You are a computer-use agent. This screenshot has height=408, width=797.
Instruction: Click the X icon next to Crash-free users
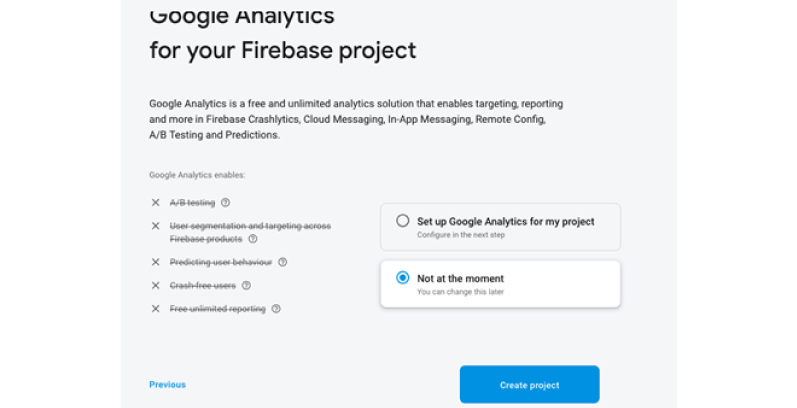coord(156,285)
